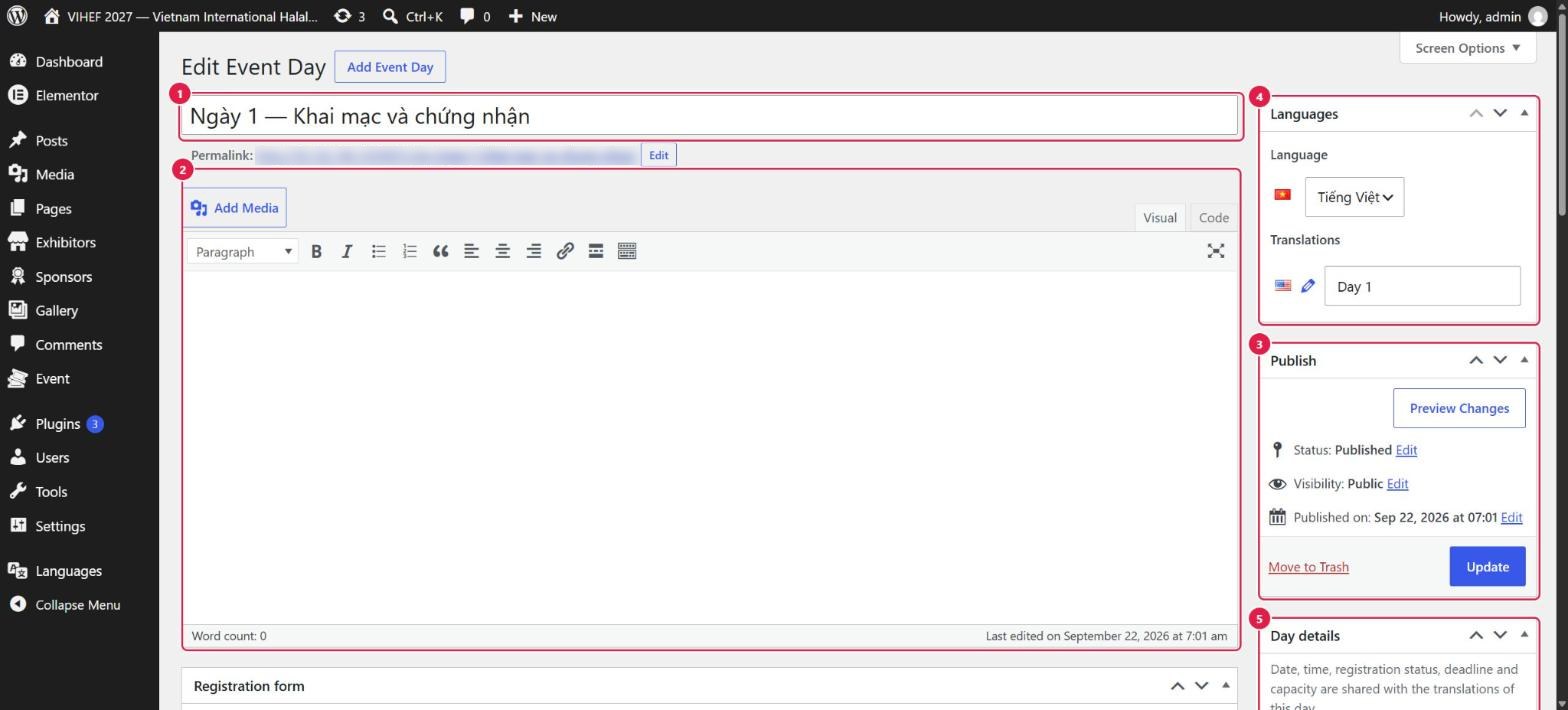
Task: Click the Update button
Action: 1487,567
